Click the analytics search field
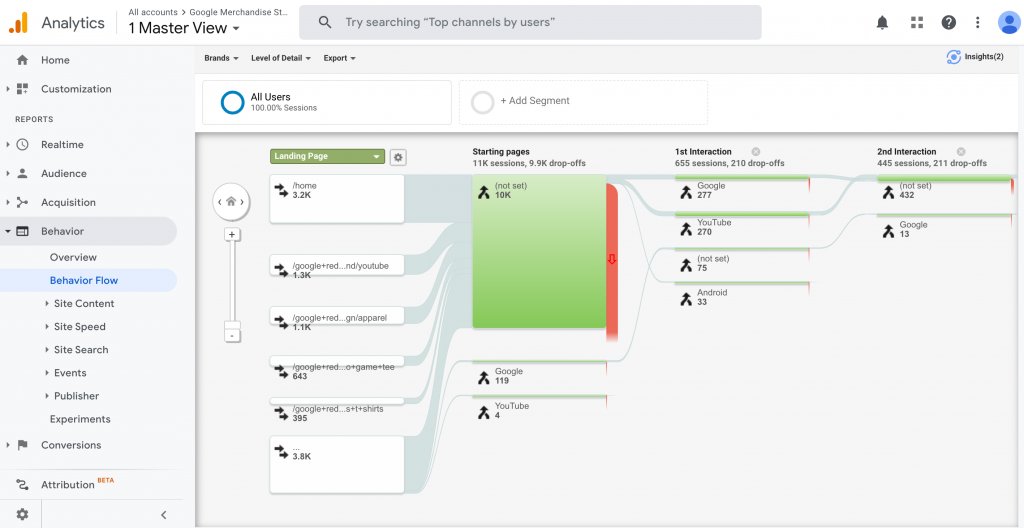Viewport: 1024px width, 528px height. (538, 22)
